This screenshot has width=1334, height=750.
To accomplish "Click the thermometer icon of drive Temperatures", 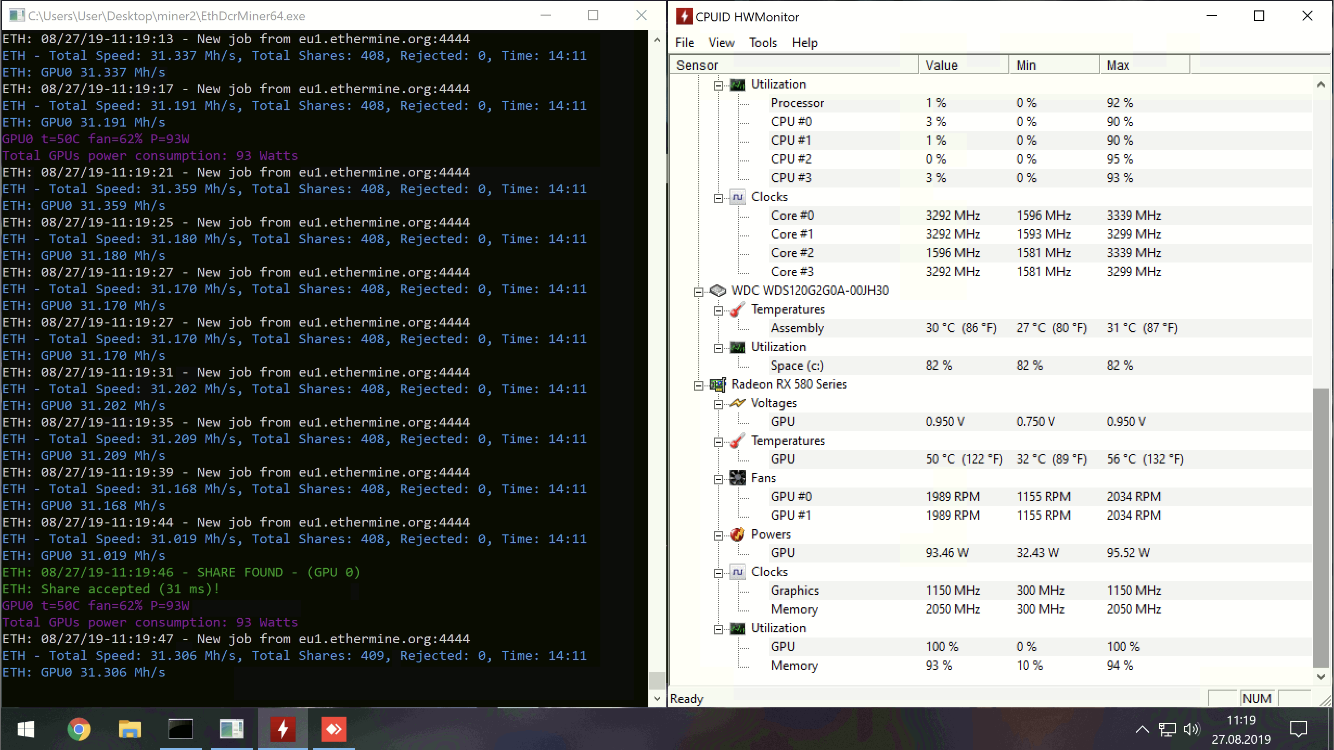I will (737, 310).
